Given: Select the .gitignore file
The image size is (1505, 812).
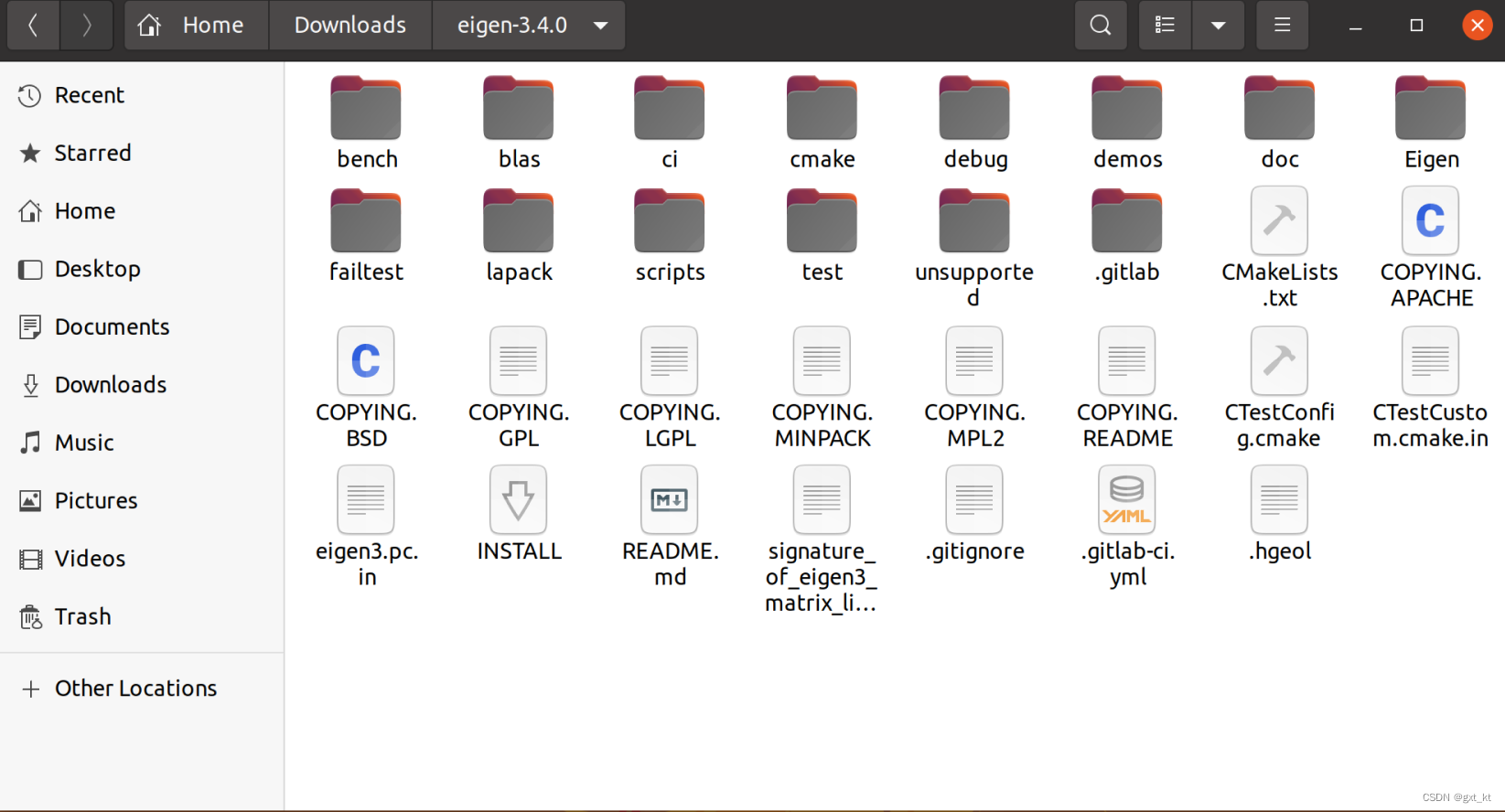Looking at the screenshot, I should tap(974, 514).
